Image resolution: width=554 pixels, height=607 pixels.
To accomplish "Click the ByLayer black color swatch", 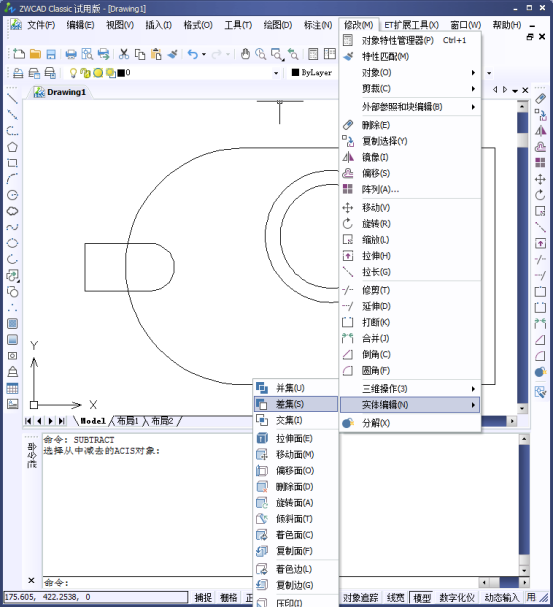I will pos(295,72).
